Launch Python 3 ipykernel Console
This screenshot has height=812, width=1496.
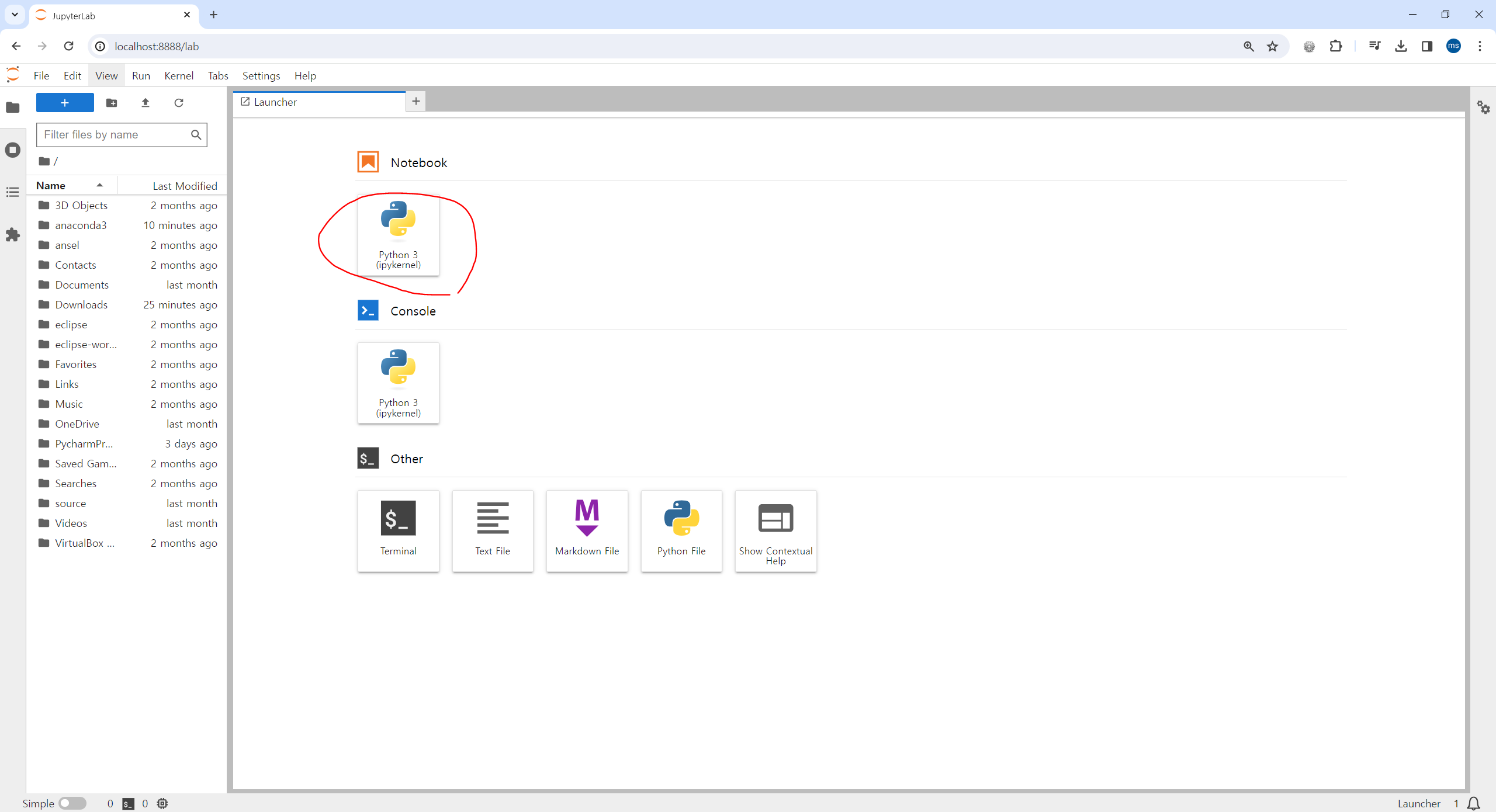pos(398,383)
